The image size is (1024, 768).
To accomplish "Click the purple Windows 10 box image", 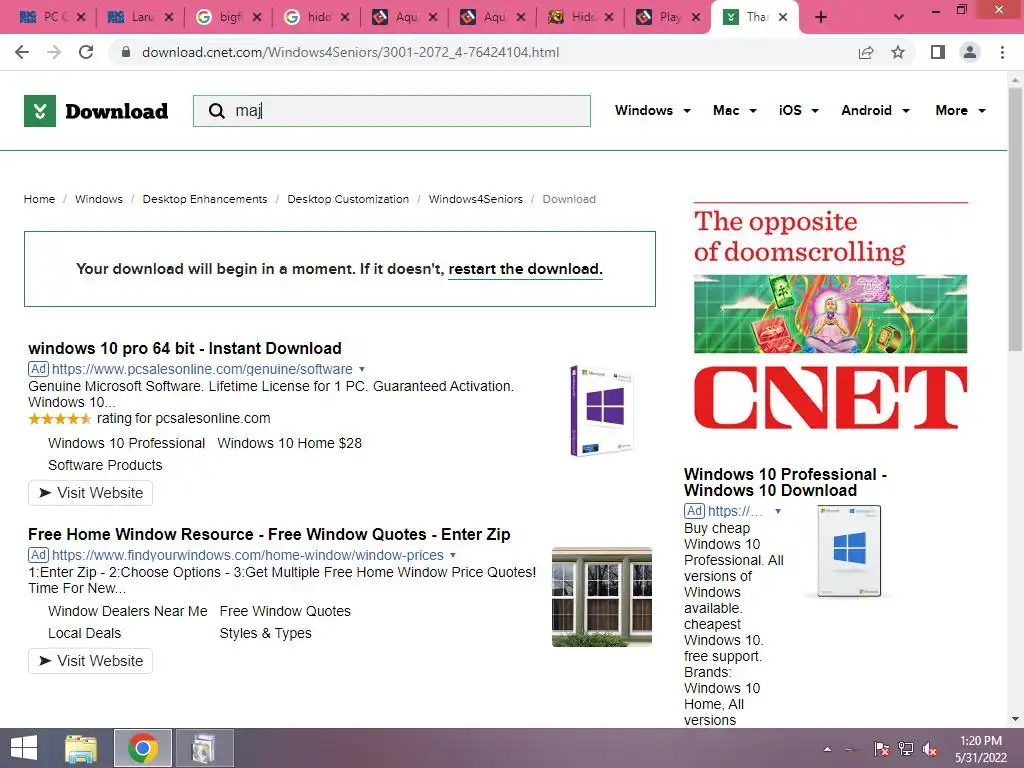I will pyautogui.click(x=601, y=410).
